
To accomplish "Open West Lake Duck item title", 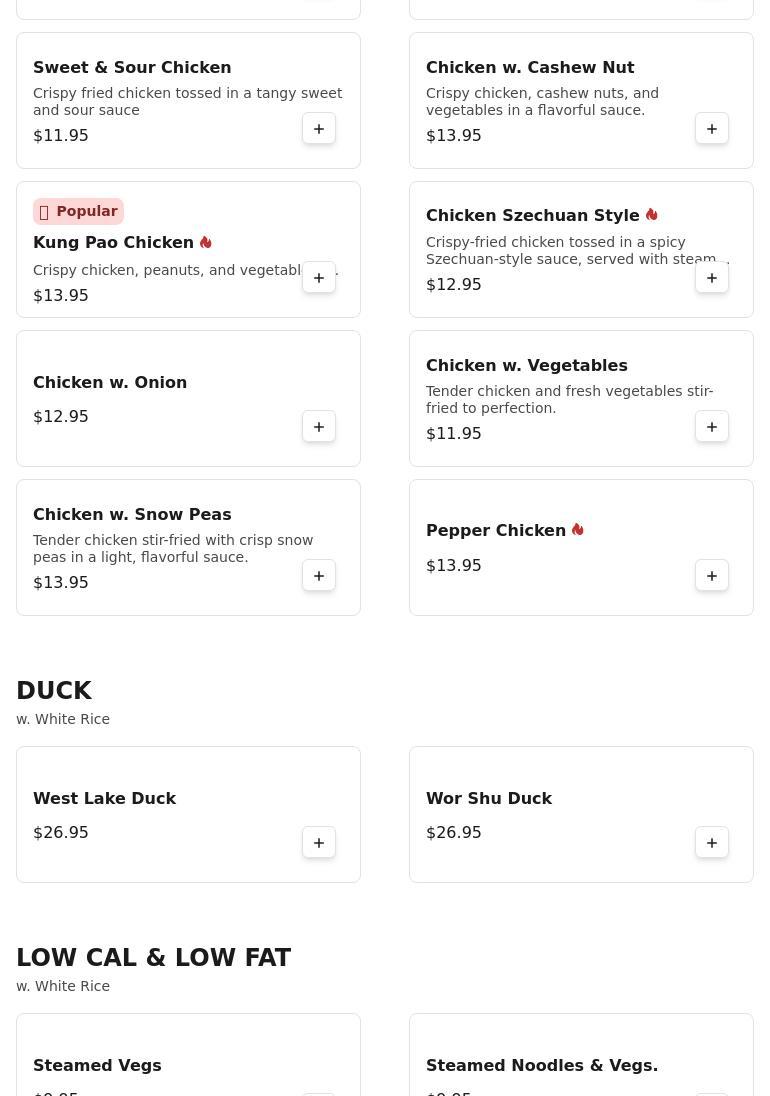I will pos(104,798).
